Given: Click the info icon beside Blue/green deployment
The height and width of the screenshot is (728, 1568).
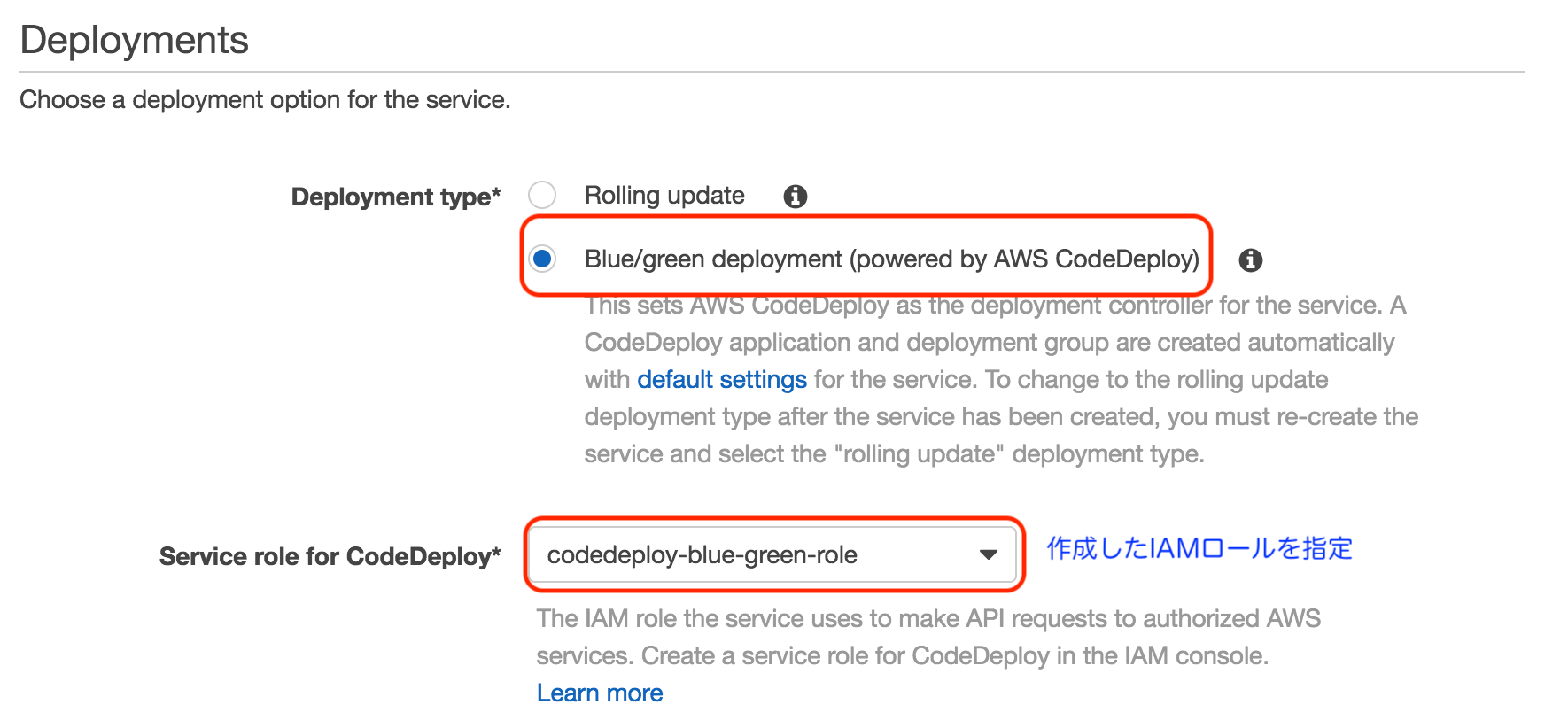Looking at the screenshot, I should coord(1251,260).
